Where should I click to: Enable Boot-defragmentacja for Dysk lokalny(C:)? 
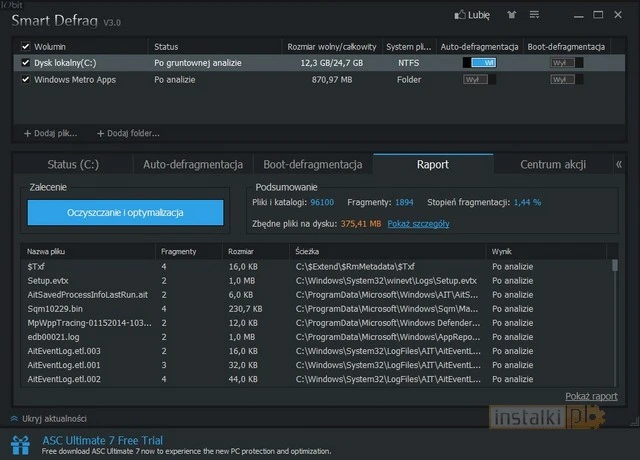[567, 62]
